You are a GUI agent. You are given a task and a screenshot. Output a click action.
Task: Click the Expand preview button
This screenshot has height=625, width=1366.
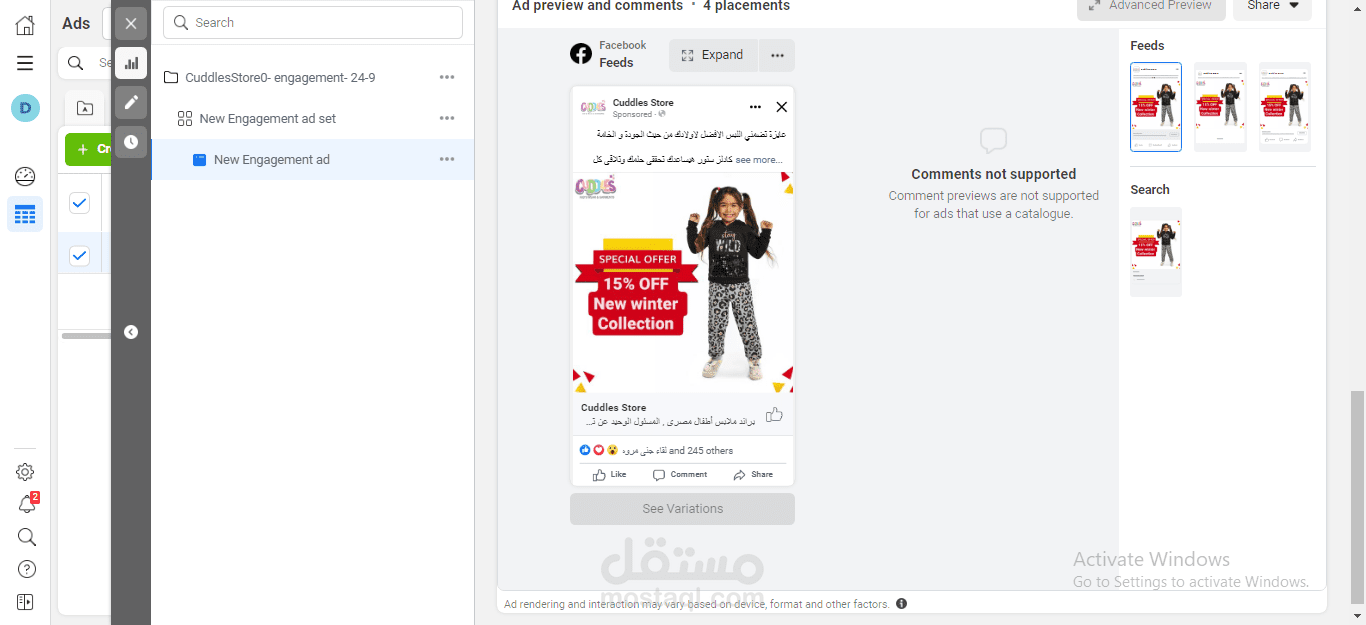click(713, 55)
